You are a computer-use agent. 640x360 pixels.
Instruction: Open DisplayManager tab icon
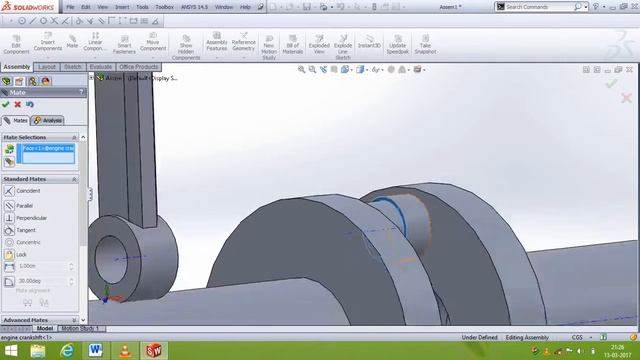[x=45, y=81]
